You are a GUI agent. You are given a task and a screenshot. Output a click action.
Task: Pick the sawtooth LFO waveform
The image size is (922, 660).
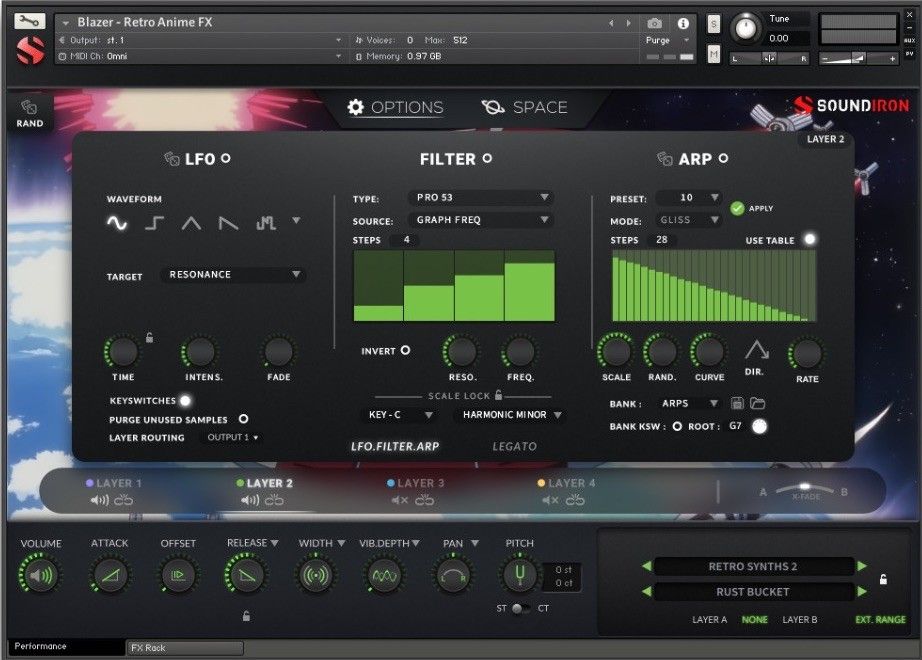click(x=228, y=224)
